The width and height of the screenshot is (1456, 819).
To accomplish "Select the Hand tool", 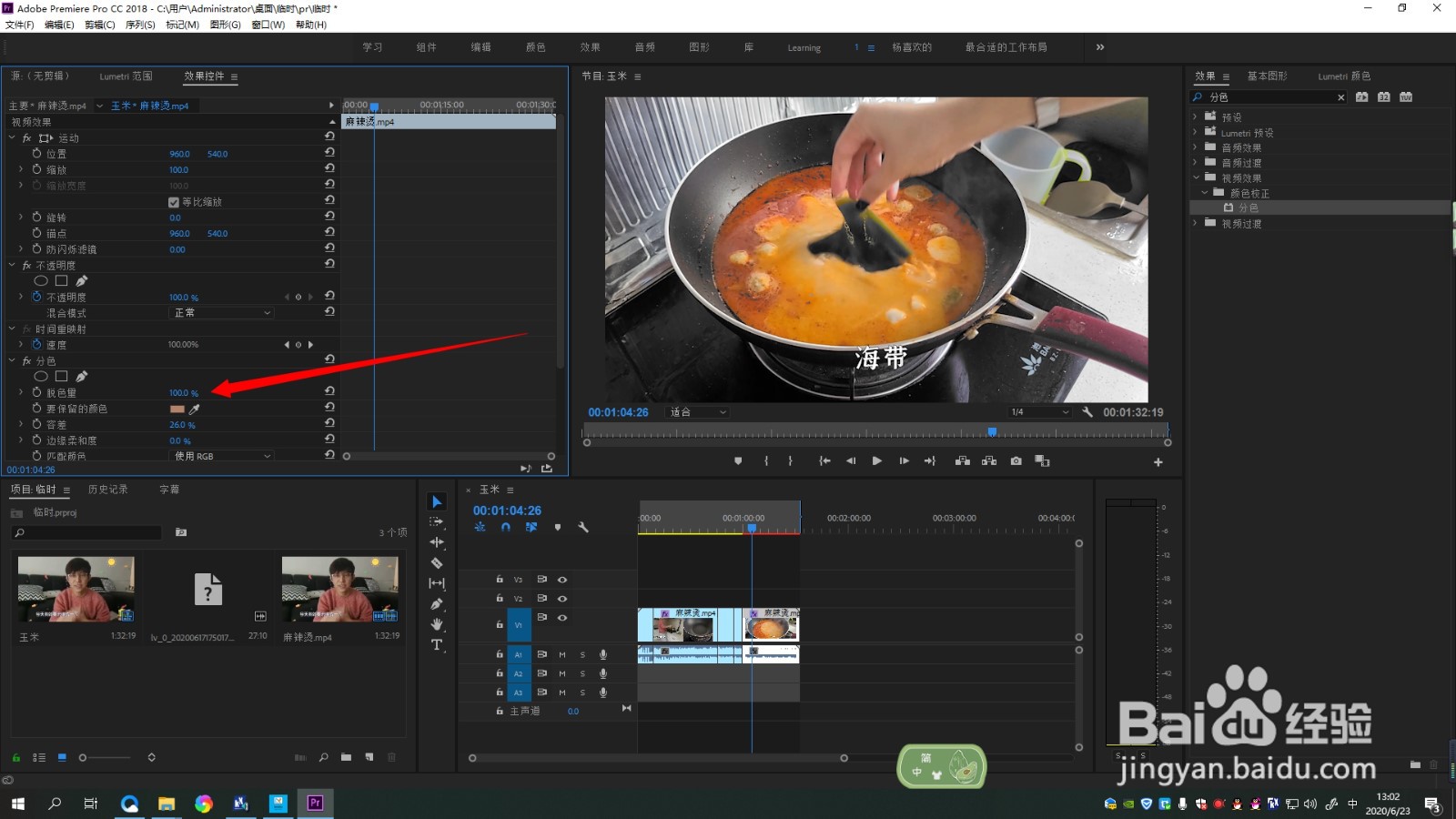I will (437, 624).
